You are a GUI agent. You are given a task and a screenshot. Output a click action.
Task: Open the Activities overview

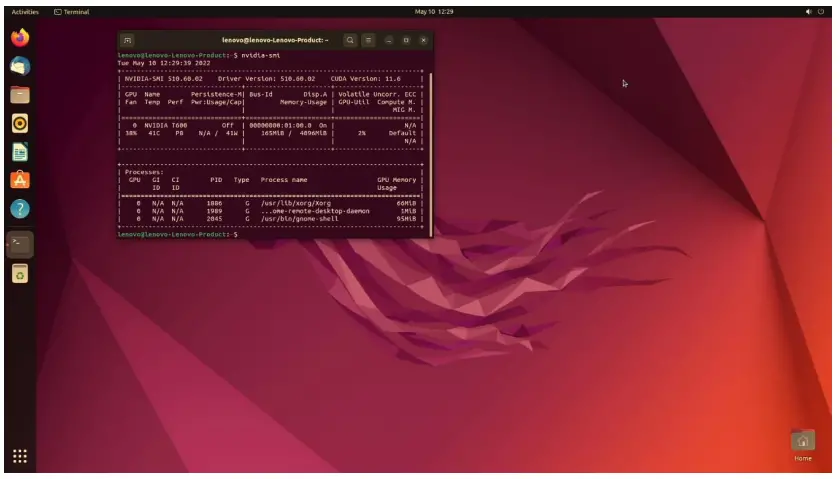25,12
